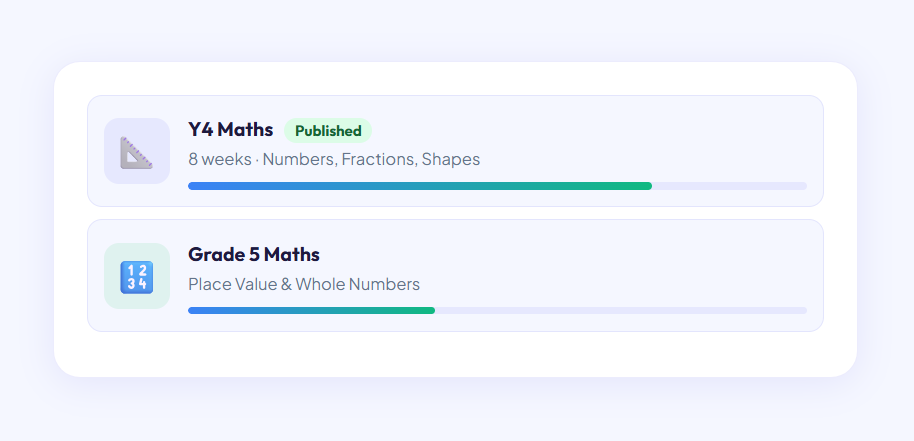Screen dimensions: 914x441
Task: Click the word "Fractions" in Y4 description
Action: [x=379, y=159]
